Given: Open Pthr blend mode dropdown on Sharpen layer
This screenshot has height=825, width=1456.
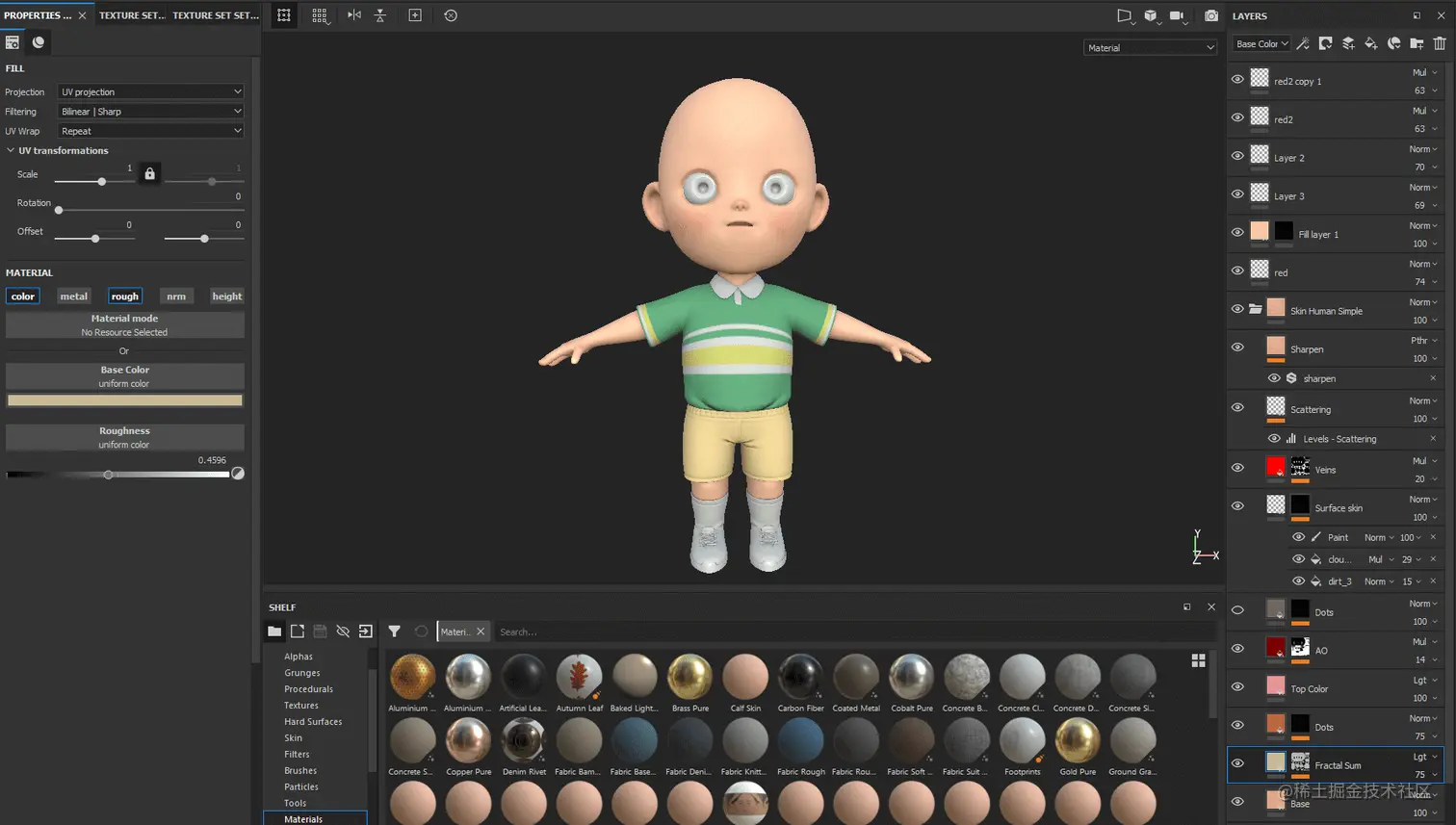Looking at the screenshot, I should (1425, 340).
